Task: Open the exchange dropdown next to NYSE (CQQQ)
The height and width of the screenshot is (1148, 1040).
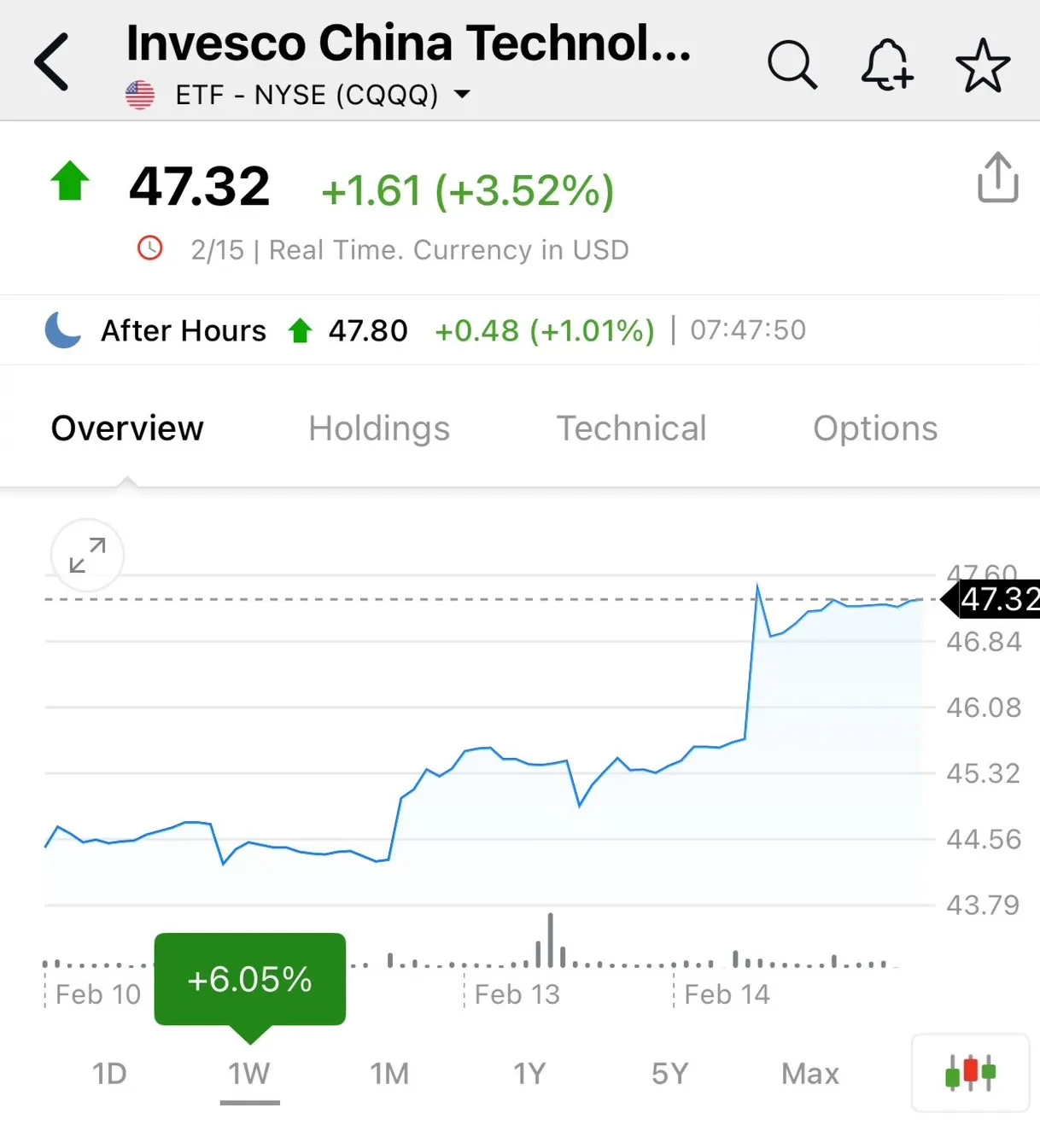Action: point(462,94)
